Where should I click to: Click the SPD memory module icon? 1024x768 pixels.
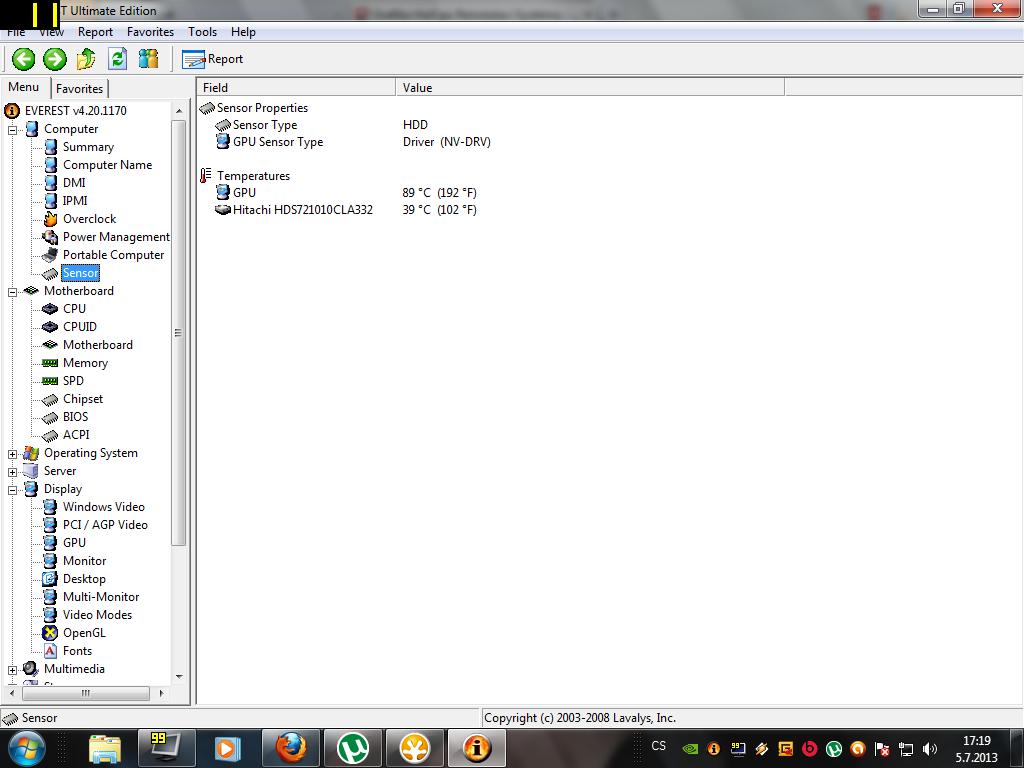coord(50,381)
